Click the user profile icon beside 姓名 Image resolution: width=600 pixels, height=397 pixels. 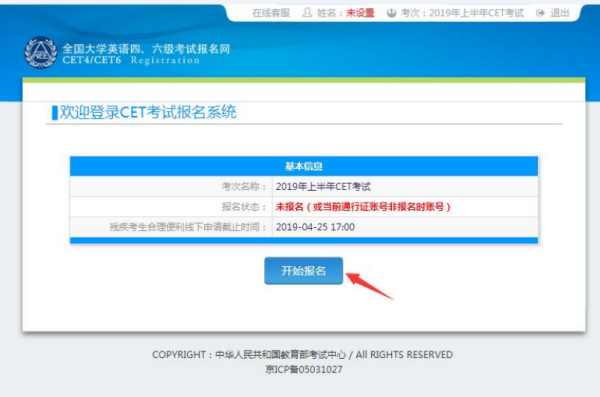pos(307,13)
